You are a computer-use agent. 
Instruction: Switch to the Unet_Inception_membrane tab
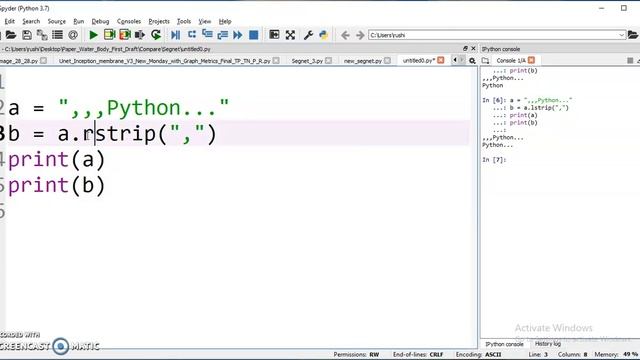pos(164,60)
